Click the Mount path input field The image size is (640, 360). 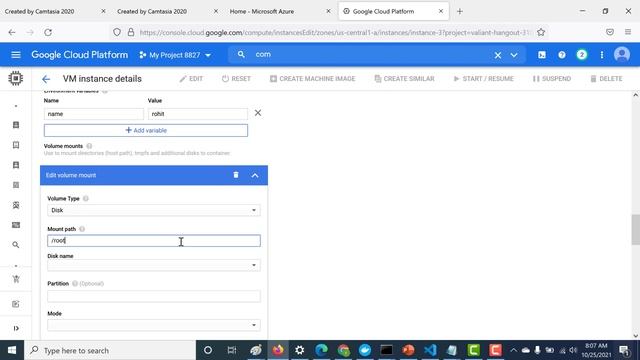coord(154,240)
